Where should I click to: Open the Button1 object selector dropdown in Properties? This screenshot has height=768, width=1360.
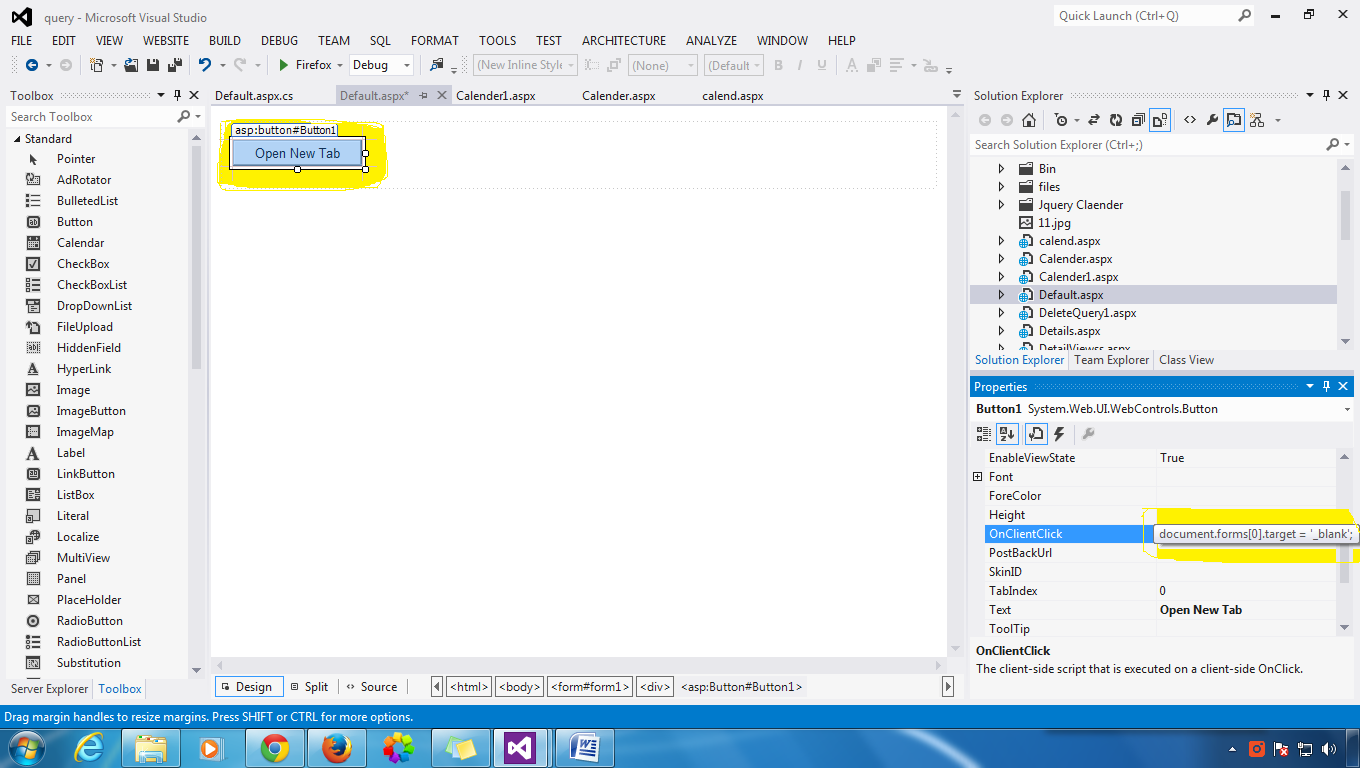1347,409
